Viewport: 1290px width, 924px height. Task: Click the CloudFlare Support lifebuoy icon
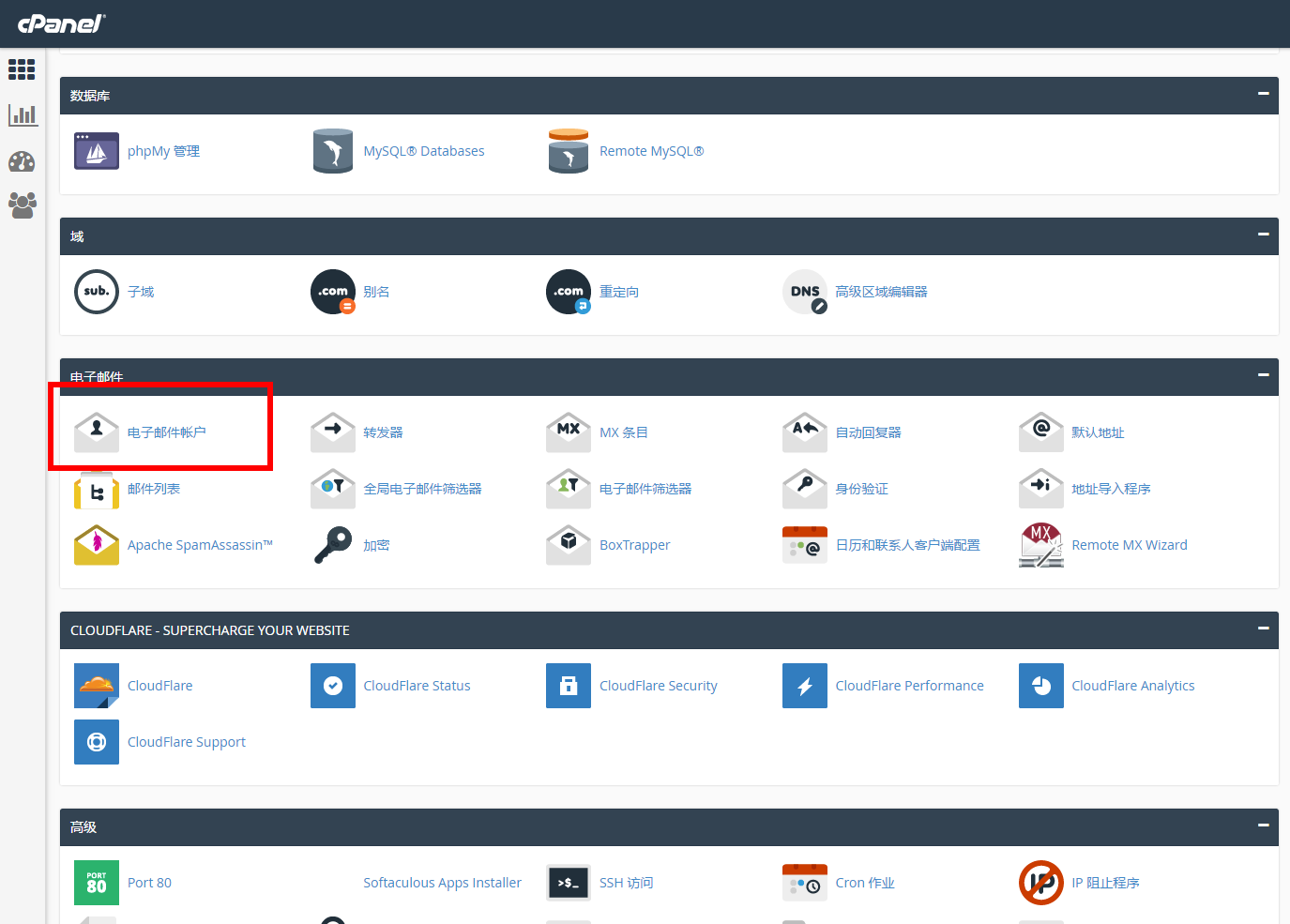click(x=97, y=742)
